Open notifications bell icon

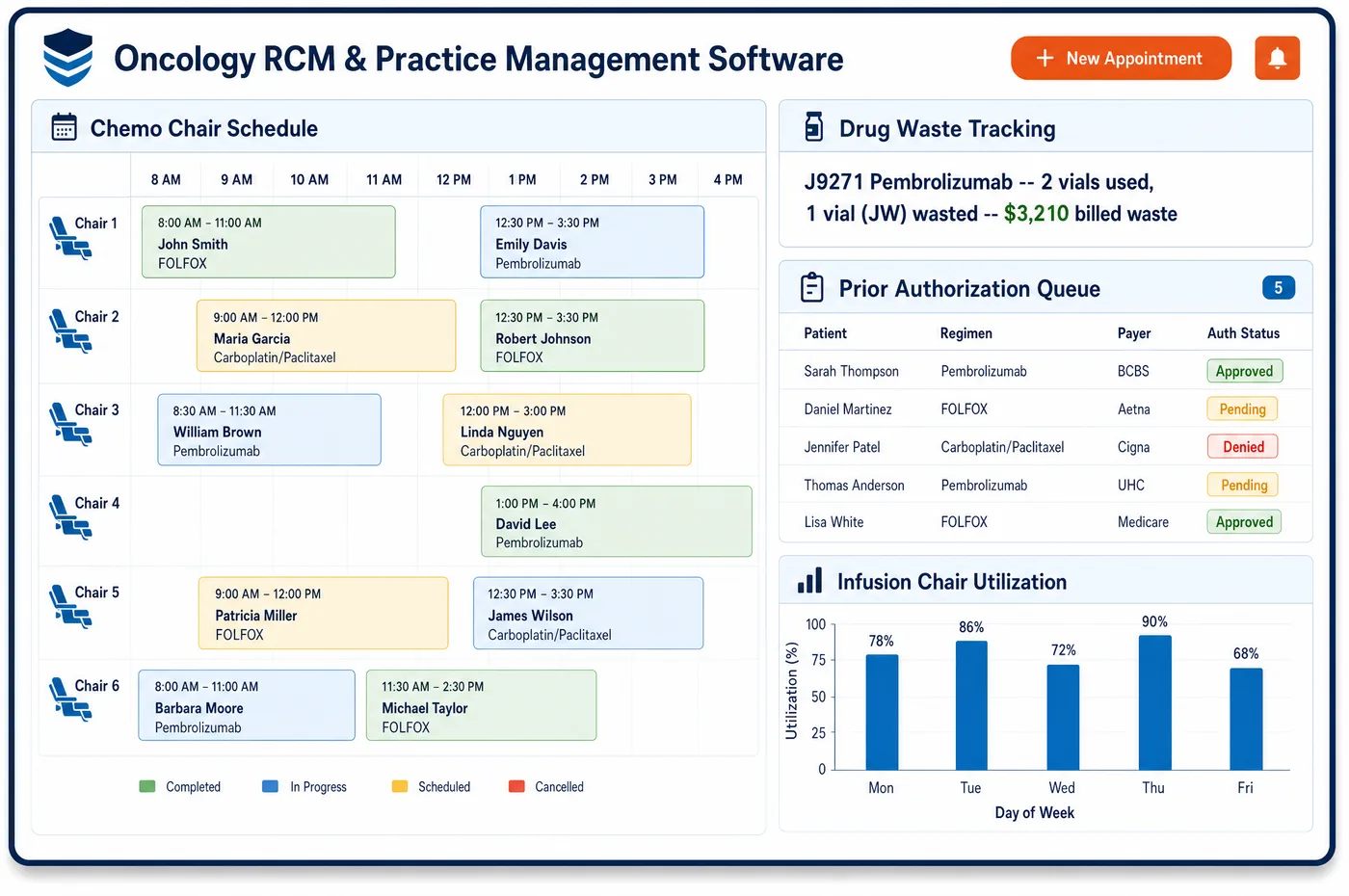[x=1277, y=59]
